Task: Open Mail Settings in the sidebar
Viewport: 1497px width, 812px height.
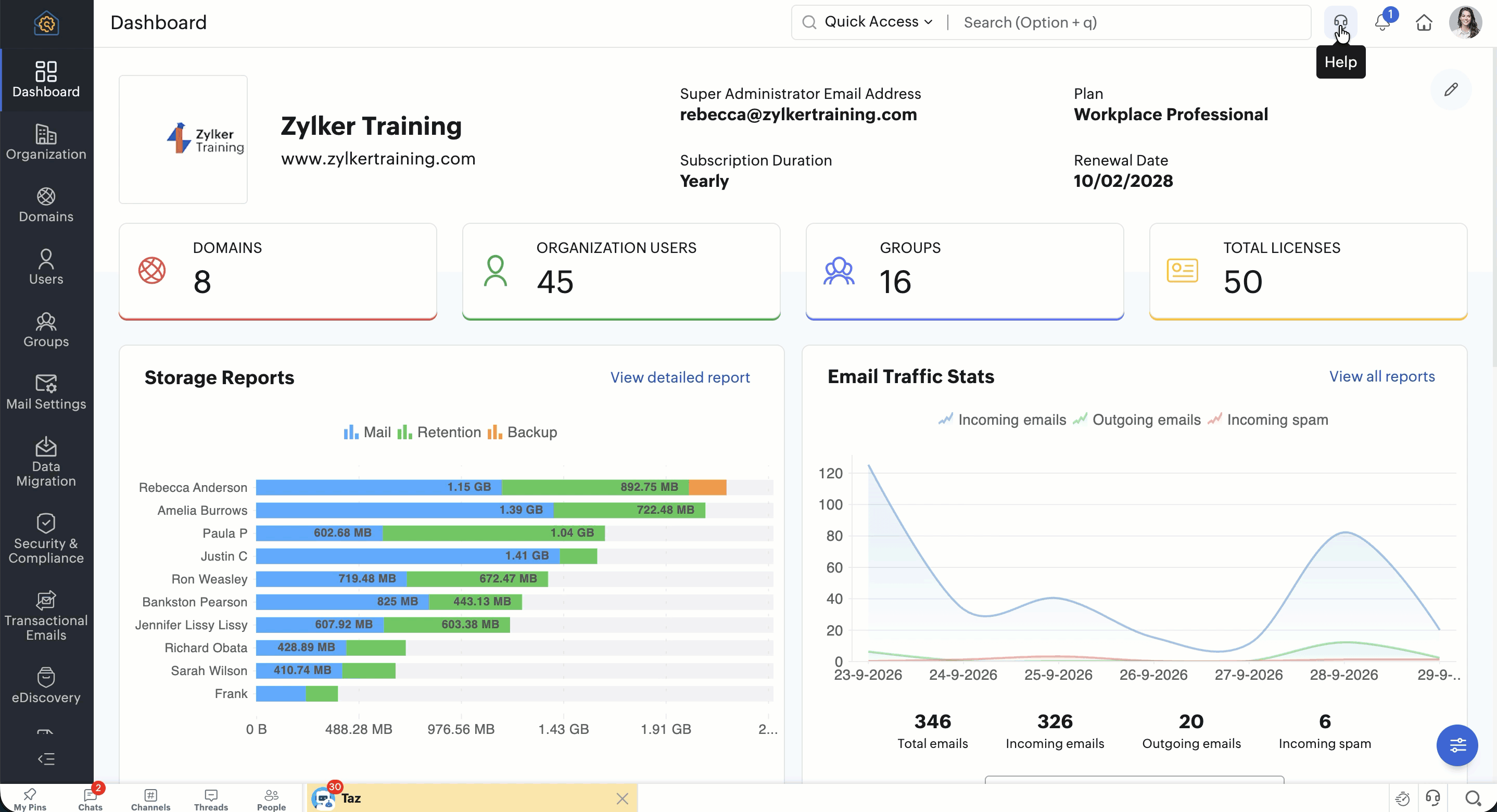Action: [x=46, y=392]
